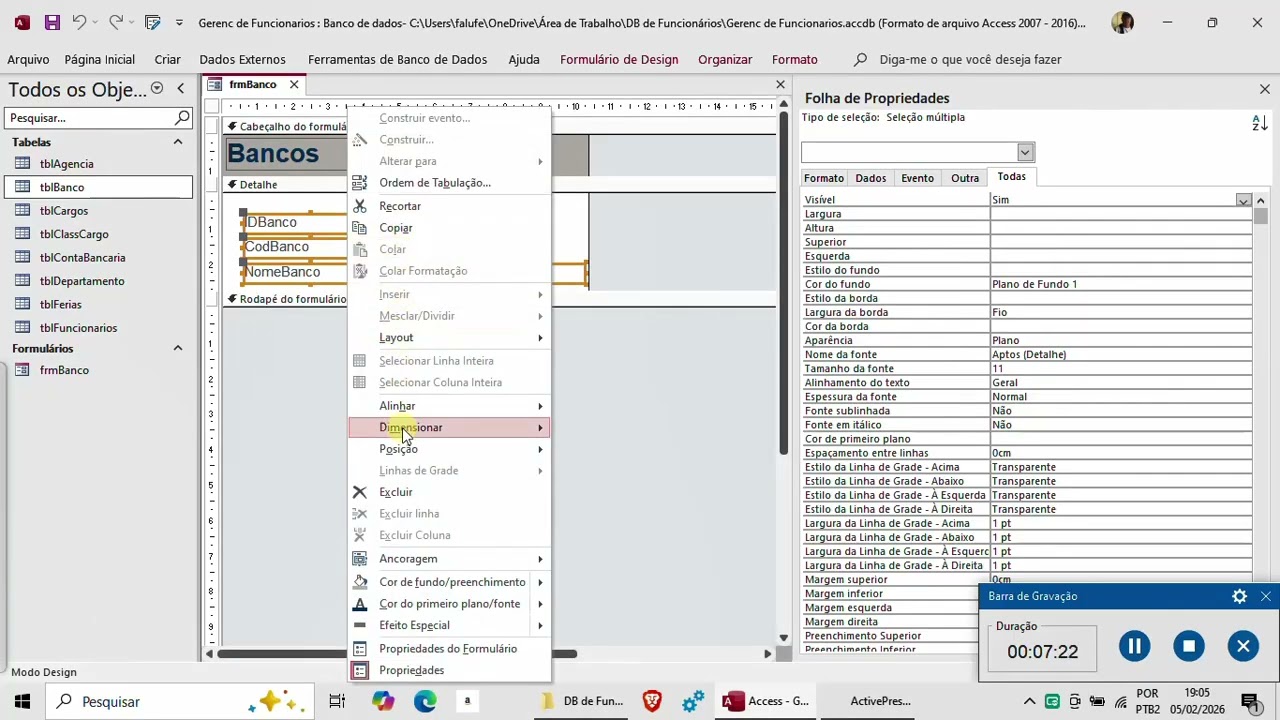Switch to Formato tab in property sheet

(x=824, y=178)
